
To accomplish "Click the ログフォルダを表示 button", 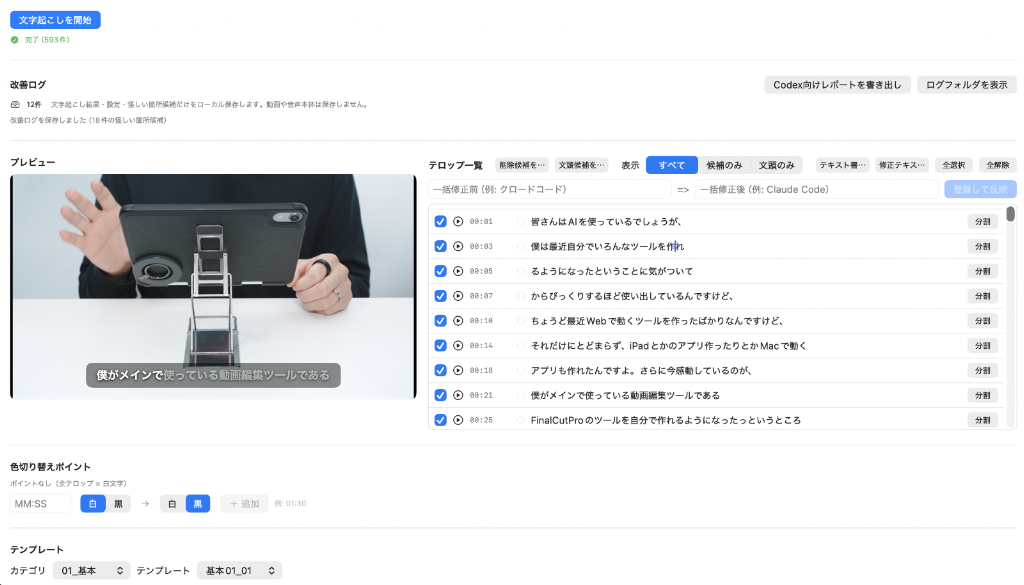I will 967,85.
